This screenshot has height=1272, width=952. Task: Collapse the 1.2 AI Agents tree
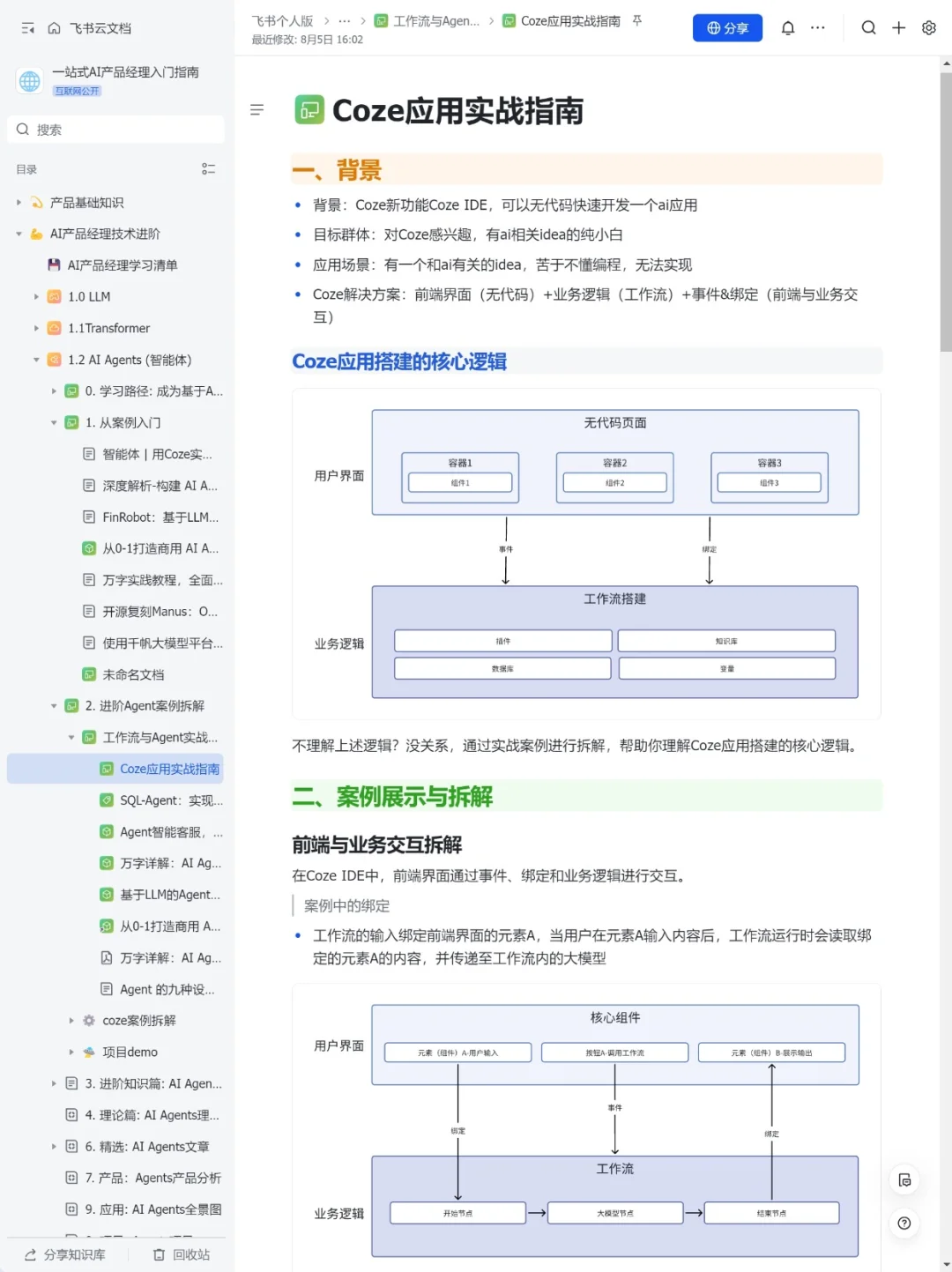35,360
